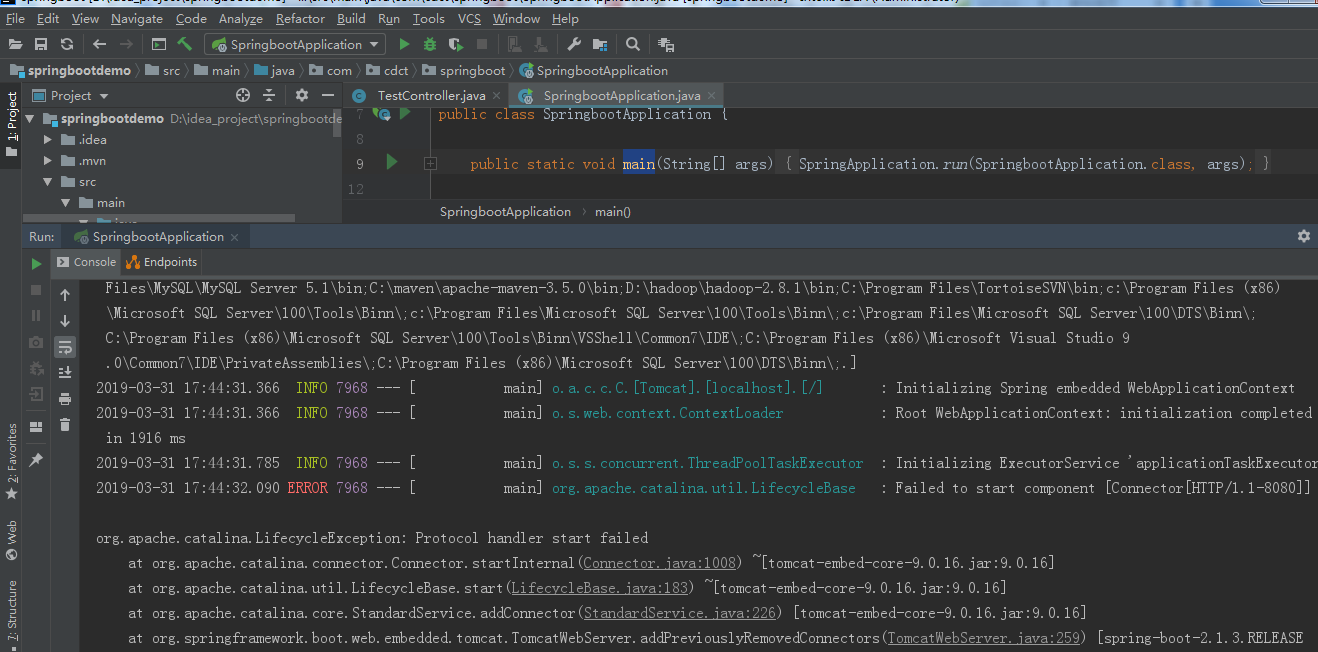Toggle scroll to end of console
Image resolution: width=1318 pixels, height=652 pixels.
tap(65, 372)
